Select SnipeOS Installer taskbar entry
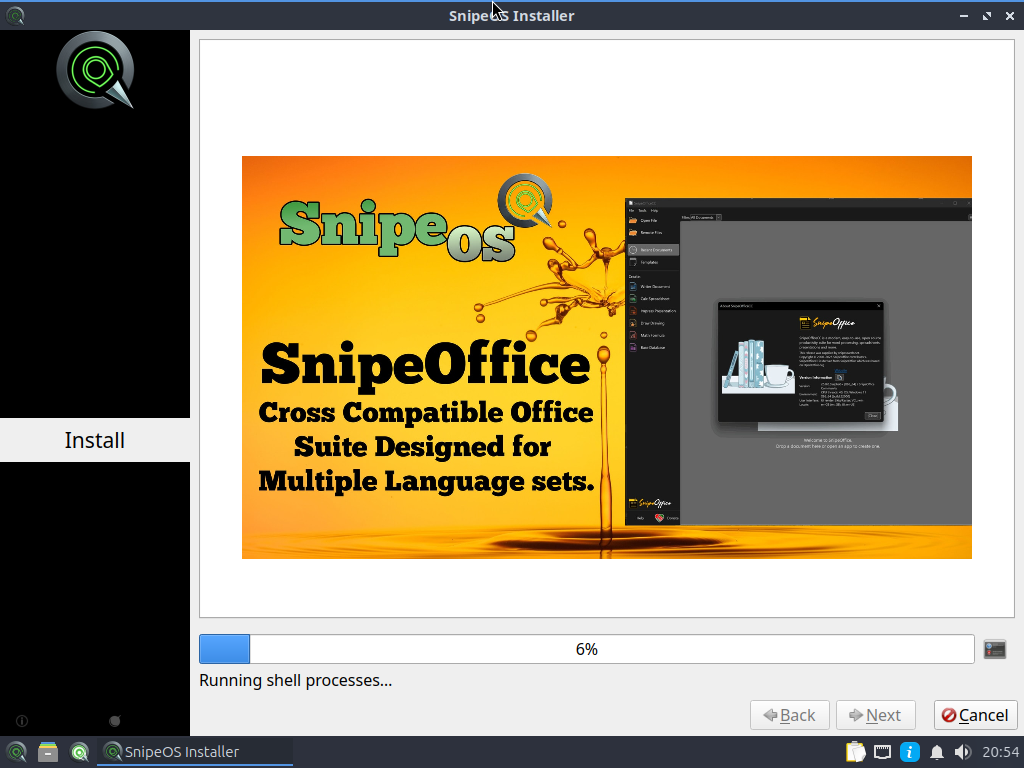The height and width of the screenshot is (768, 1024). 195,752
